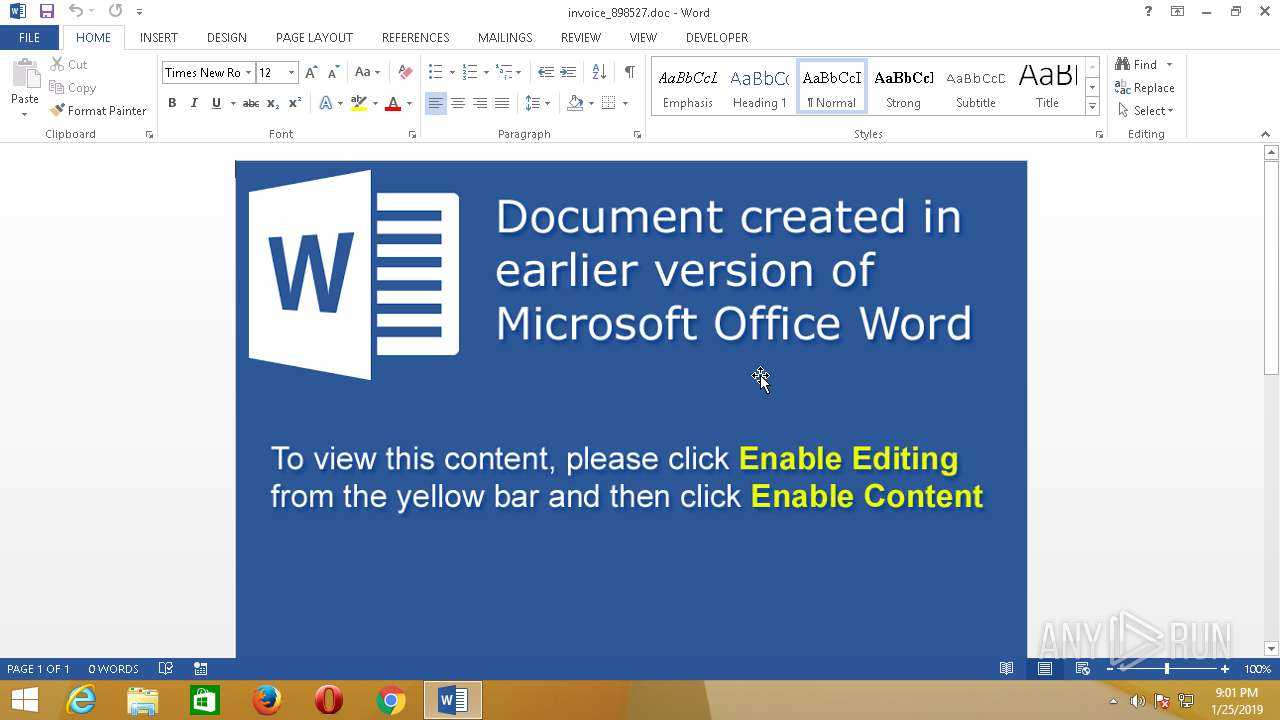Viewport: 1280px width, 720px height.
Task: Justify the paragraph text
Action: [x=502, y=103]
